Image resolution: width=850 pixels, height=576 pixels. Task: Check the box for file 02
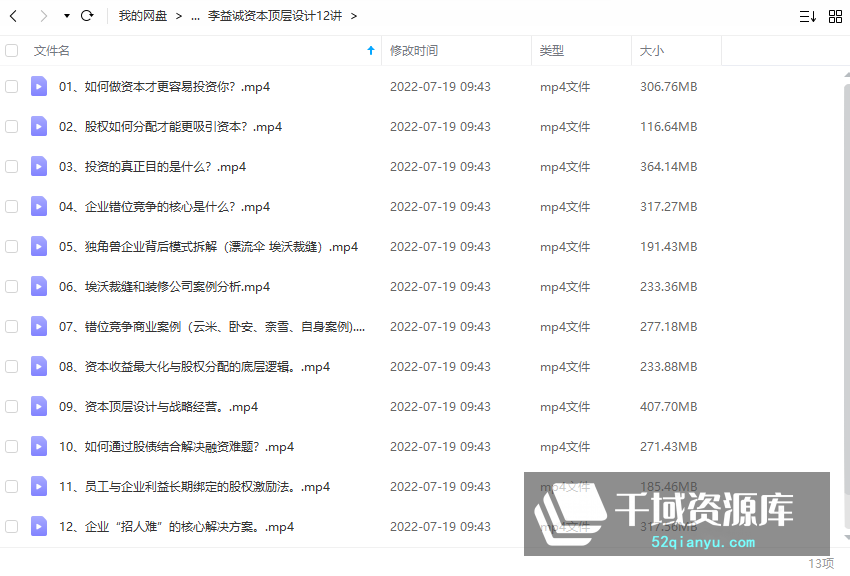[11, 127]
